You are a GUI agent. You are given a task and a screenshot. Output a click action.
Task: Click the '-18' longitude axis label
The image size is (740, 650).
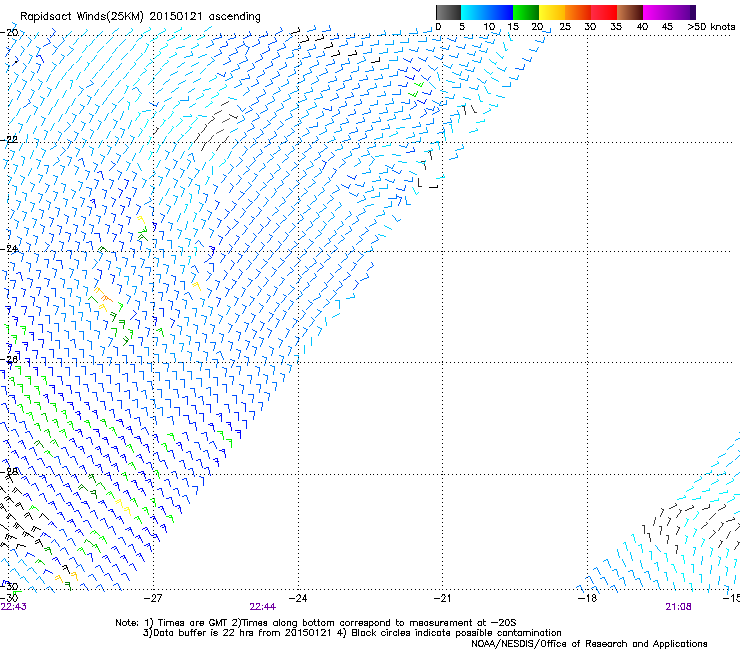(587, 598)
